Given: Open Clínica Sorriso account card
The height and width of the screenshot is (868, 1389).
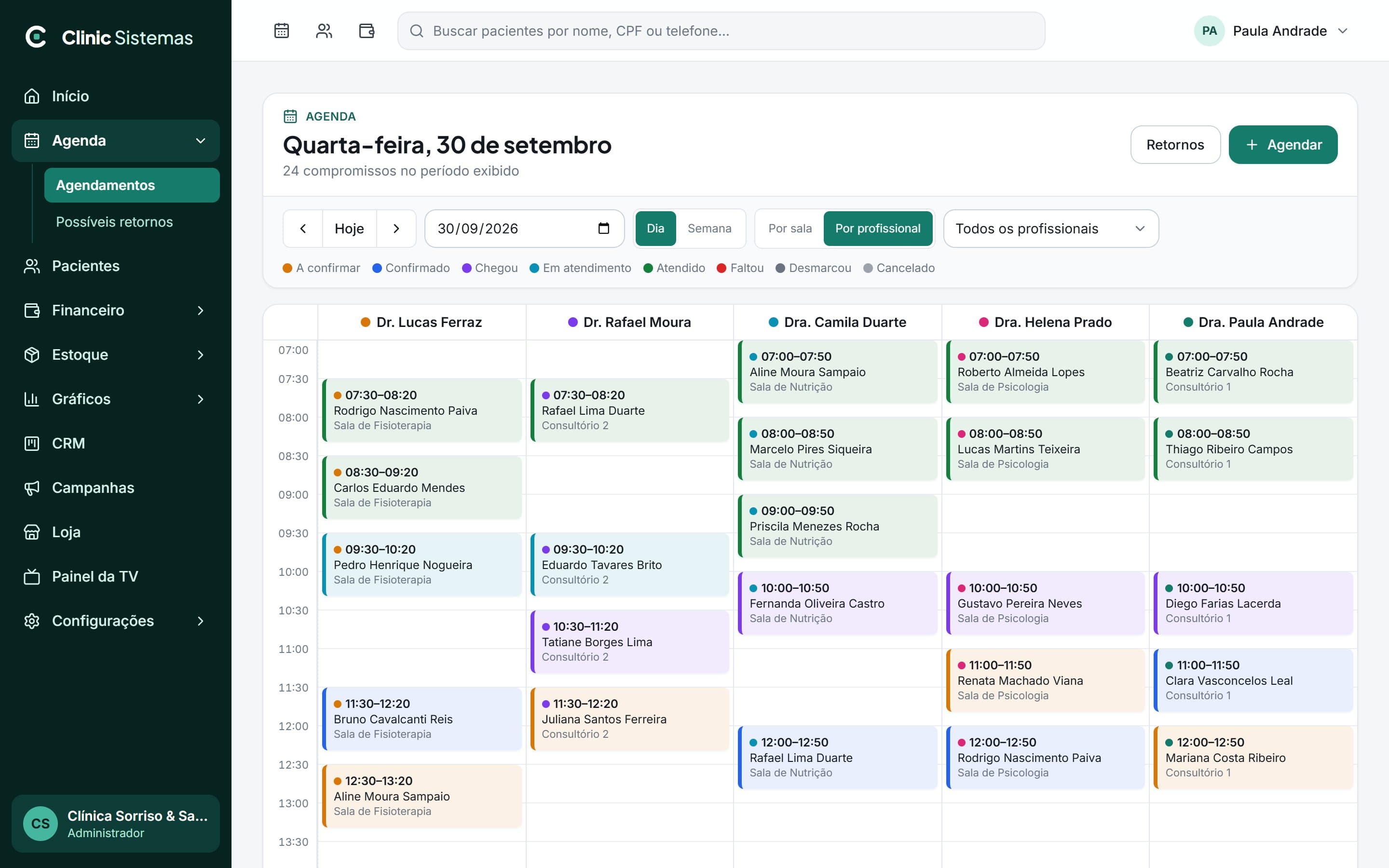Looking at the screenshot, I should tap(115, 823).
